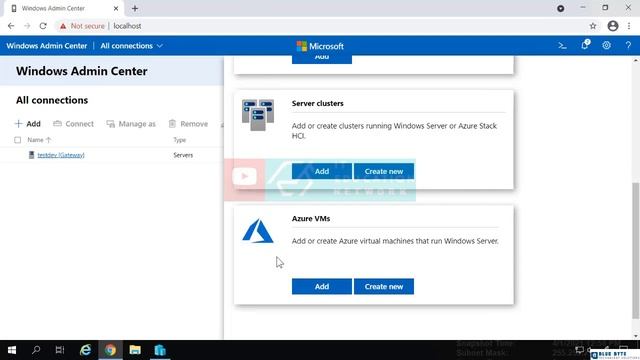Click the testdev server row icon

click(x=31, y=155)
